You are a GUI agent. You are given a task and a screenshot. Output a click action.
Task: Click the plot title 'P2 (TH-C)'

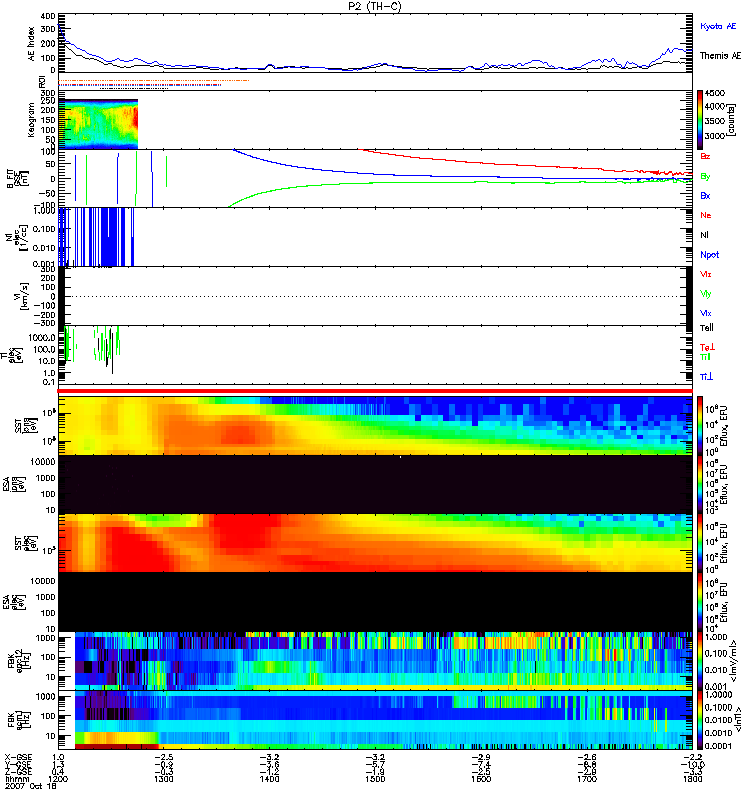click(375, 6)
